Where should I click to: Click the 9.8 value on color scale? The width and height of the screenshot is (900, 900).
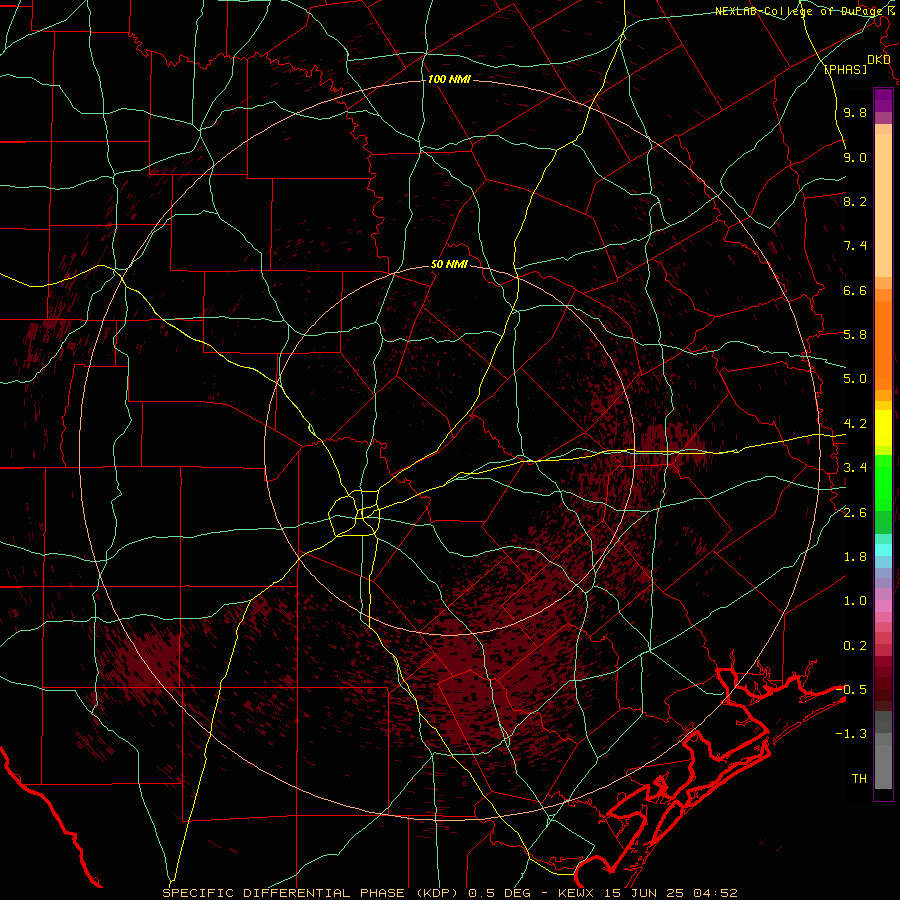855,112
